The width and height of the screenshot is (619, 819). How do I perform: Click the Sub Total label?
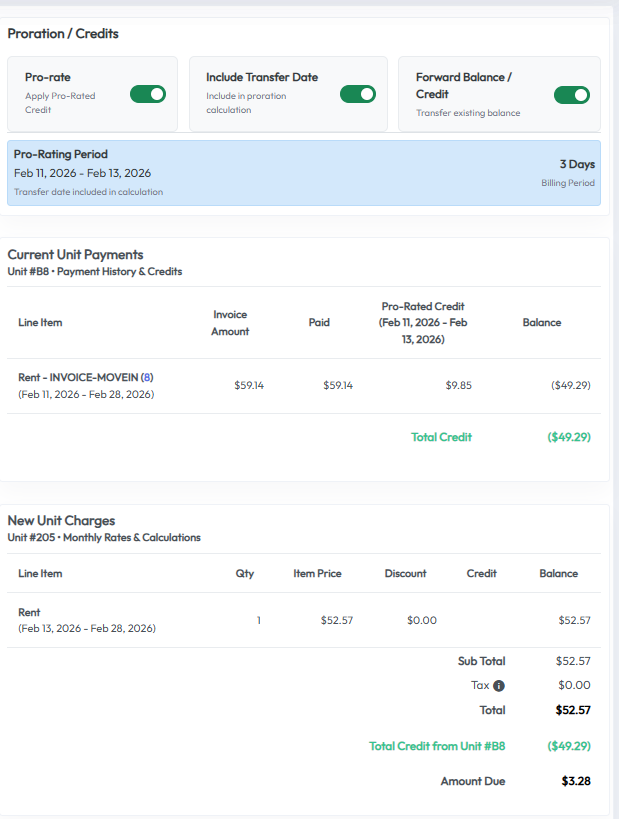pos(481,661)
